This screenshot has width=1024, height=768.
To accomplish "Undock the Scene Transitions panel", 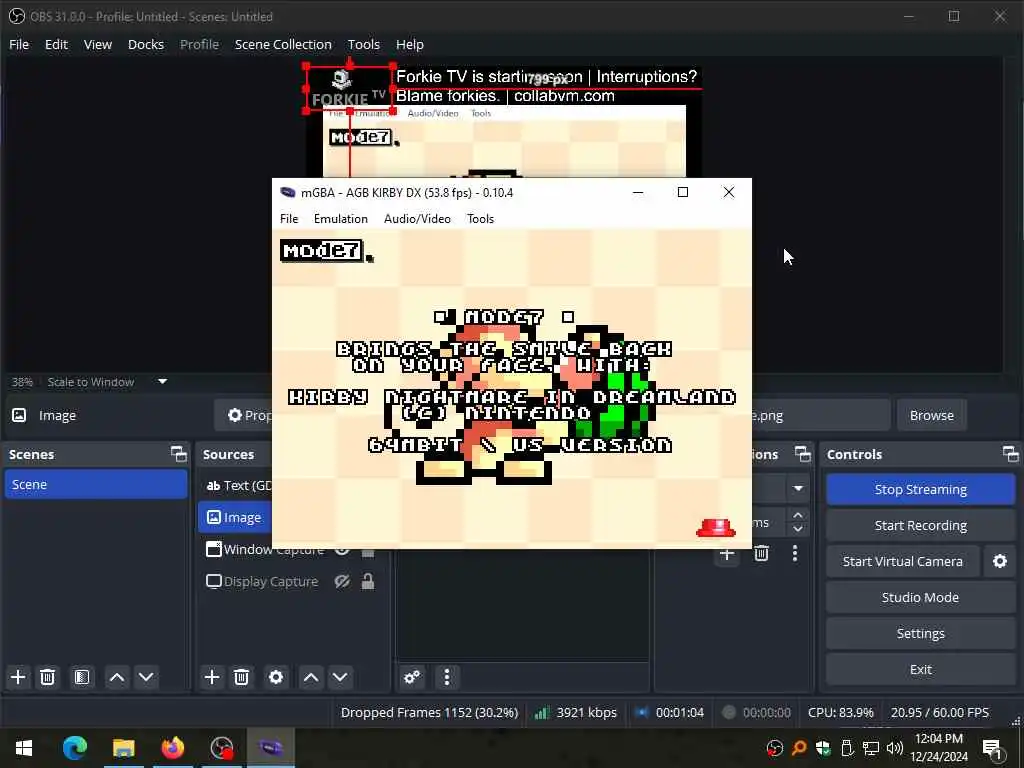I will pyautogui.click(x=803, y=454).
